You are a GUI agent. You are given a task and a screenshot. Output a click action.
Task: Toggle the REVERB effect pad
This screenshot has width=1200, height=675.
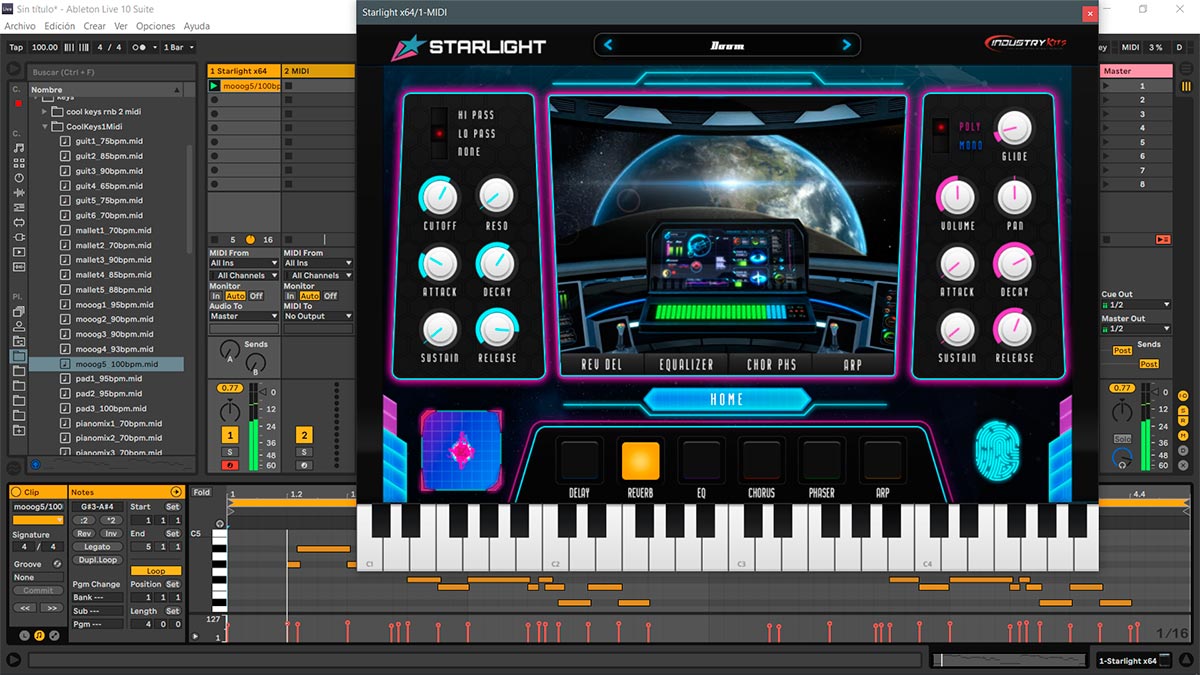641,460
